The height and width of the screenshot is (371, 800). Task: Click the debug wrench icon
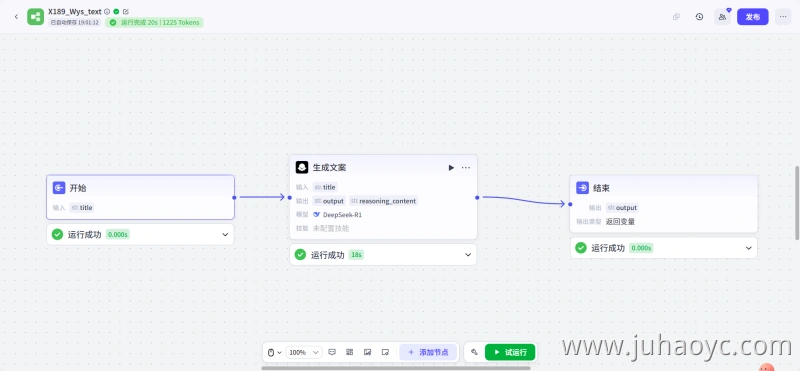point(474,352)
